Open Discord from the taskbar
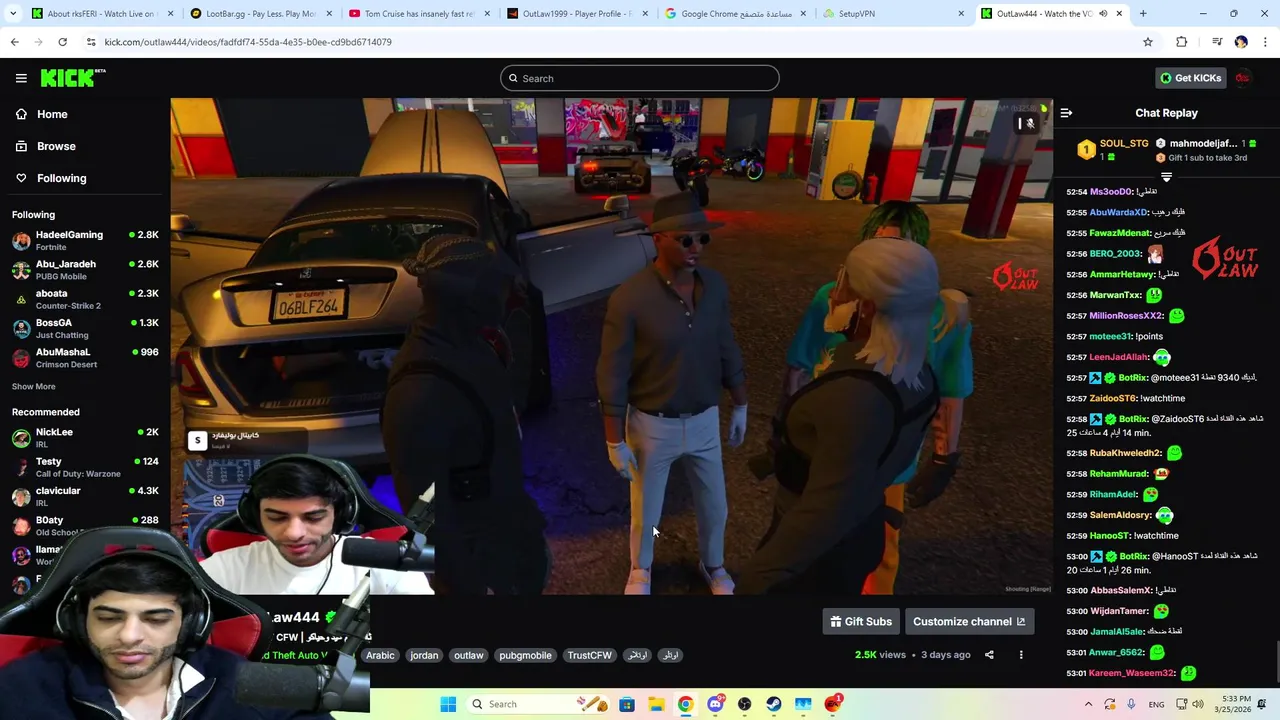 pos(715,704)
